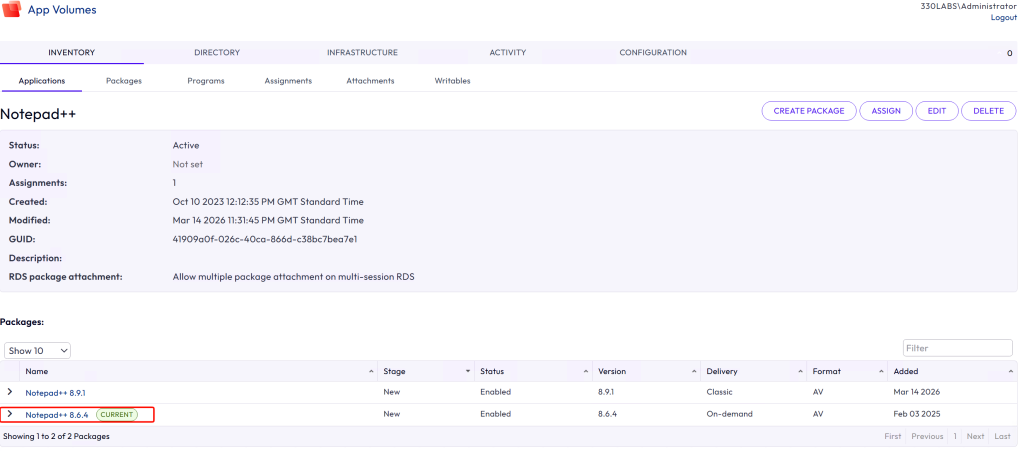Open the Notepad++ 8.6.4 package link
1024x456 pixels.
click(57, 415)
